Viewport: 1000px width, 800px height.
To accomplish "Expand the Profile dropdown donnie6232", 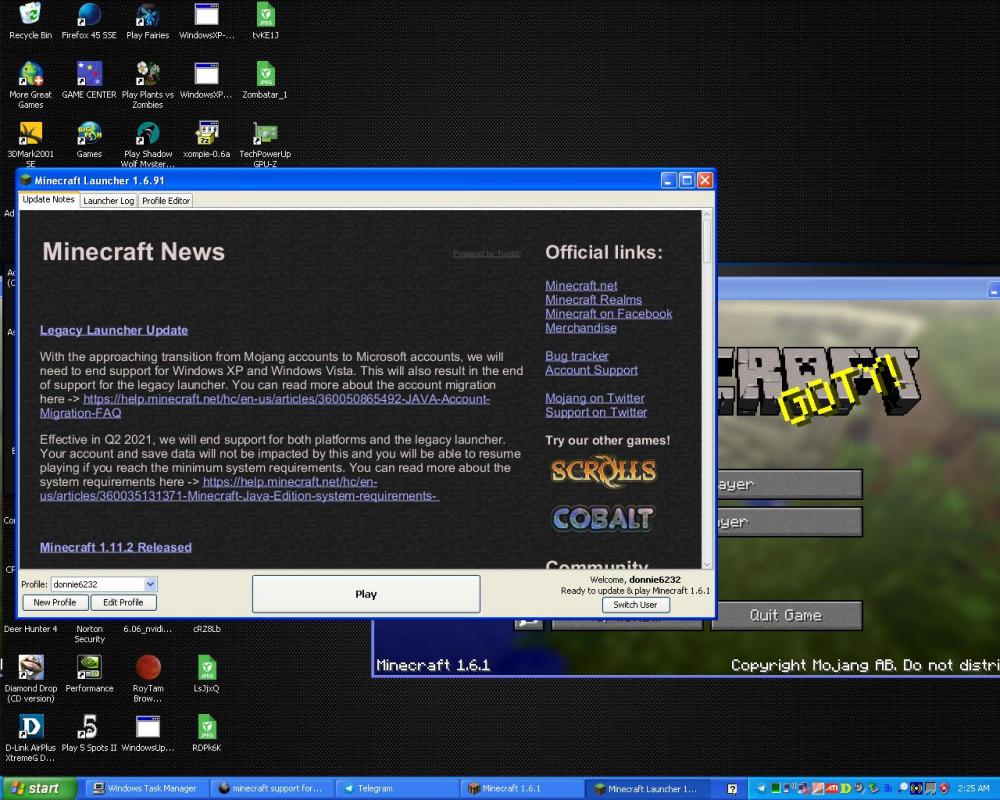I will [x=150, y=584].
